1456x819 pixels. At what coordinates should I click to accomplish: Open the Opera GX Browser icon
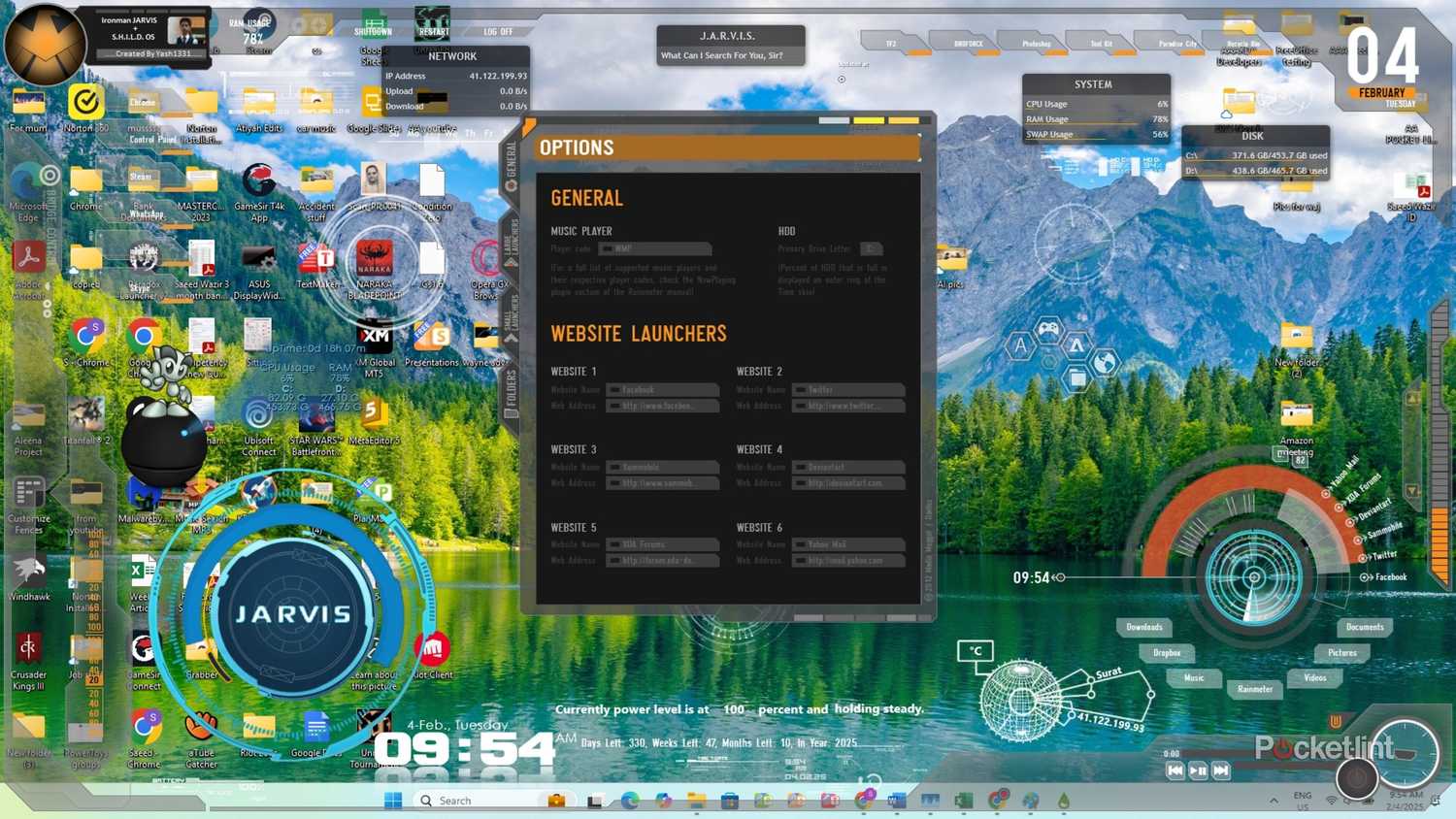tap(486, 272)
